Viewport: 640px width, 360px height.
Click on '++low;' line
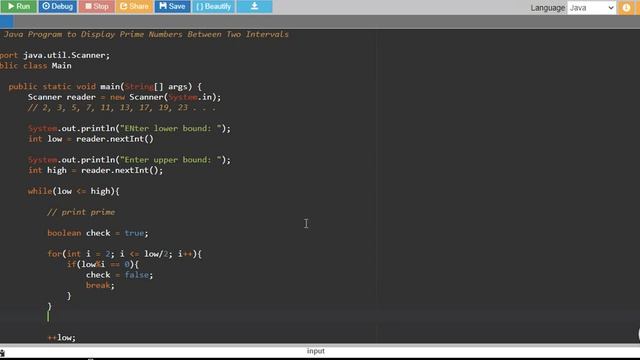coord(62,338)
